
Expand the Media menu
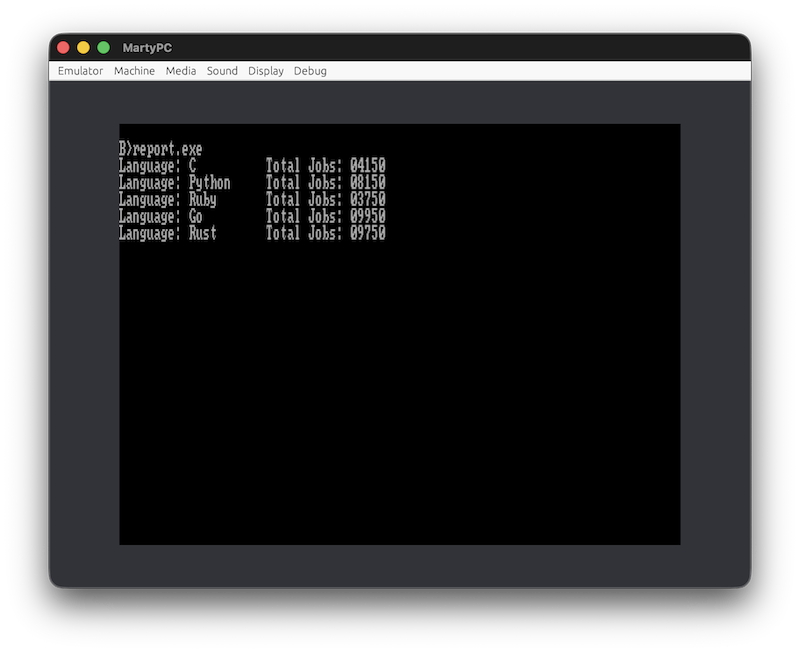pyautogui.click(x=181, y=71)
